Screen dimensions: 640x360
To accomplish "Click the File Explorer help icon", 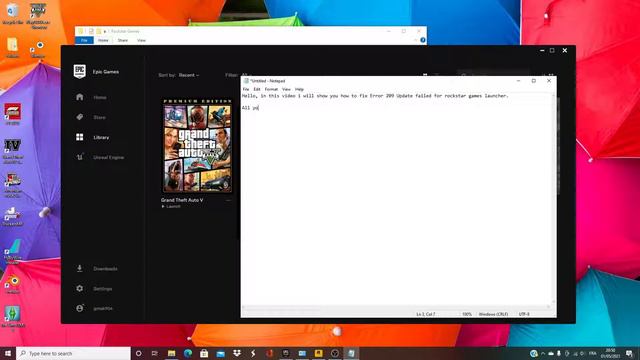I will 423,40.
